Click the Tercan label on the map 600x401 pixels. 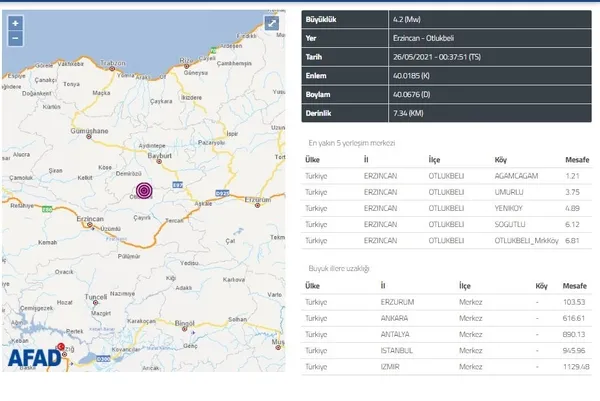174,220
